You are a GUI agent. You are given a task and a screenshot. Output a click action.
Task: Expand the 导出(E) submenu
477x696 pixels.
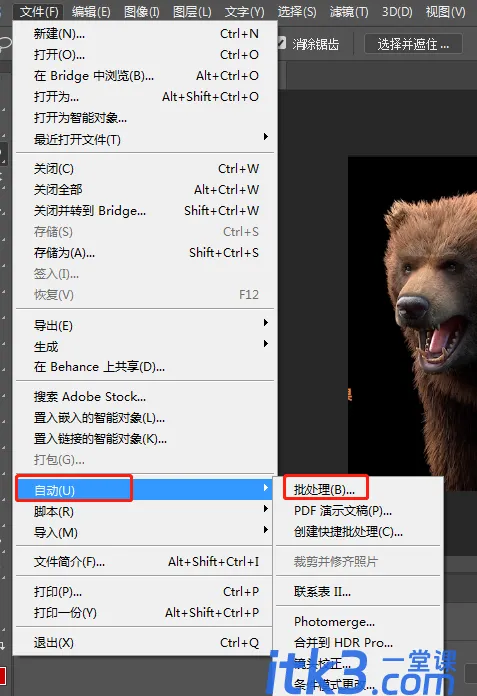coord(146,325)
